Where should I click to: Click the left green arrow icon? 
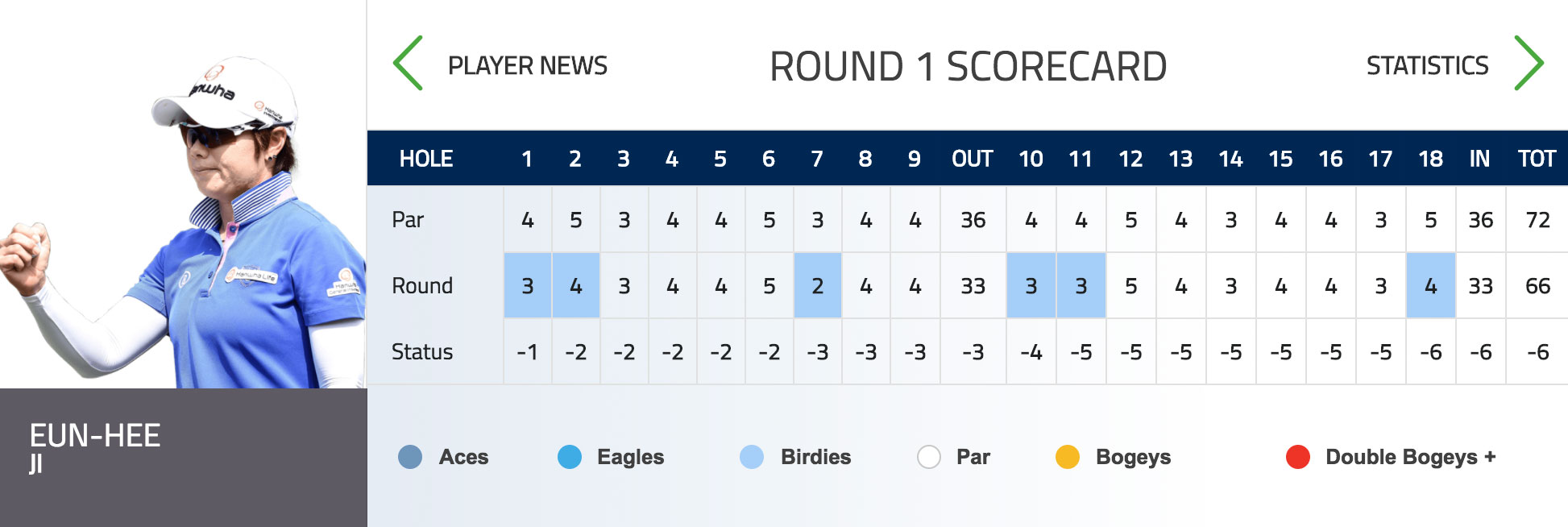click(404, 64)
